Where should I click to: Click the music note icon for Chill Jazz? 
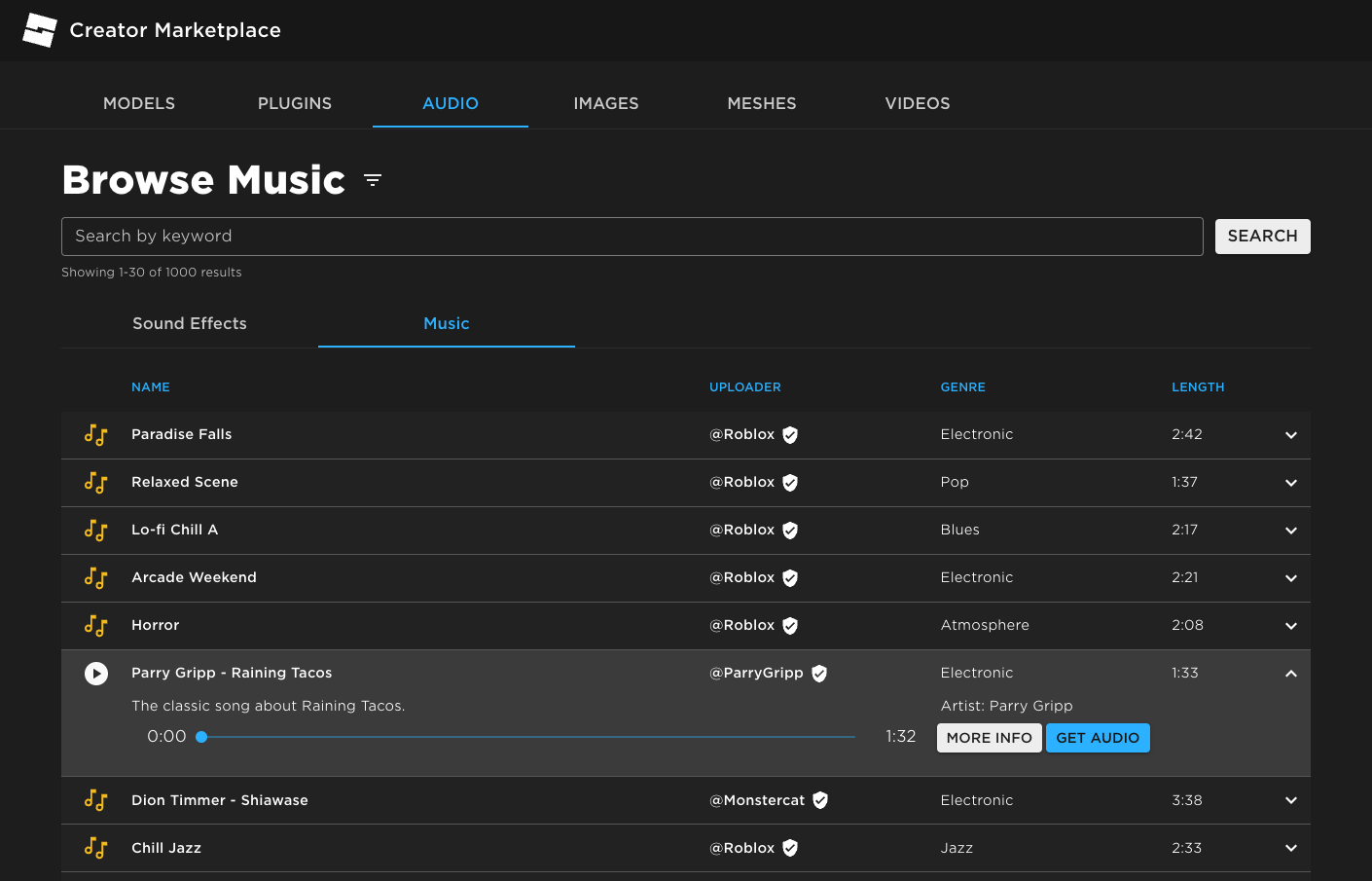(x=95, y=848)
